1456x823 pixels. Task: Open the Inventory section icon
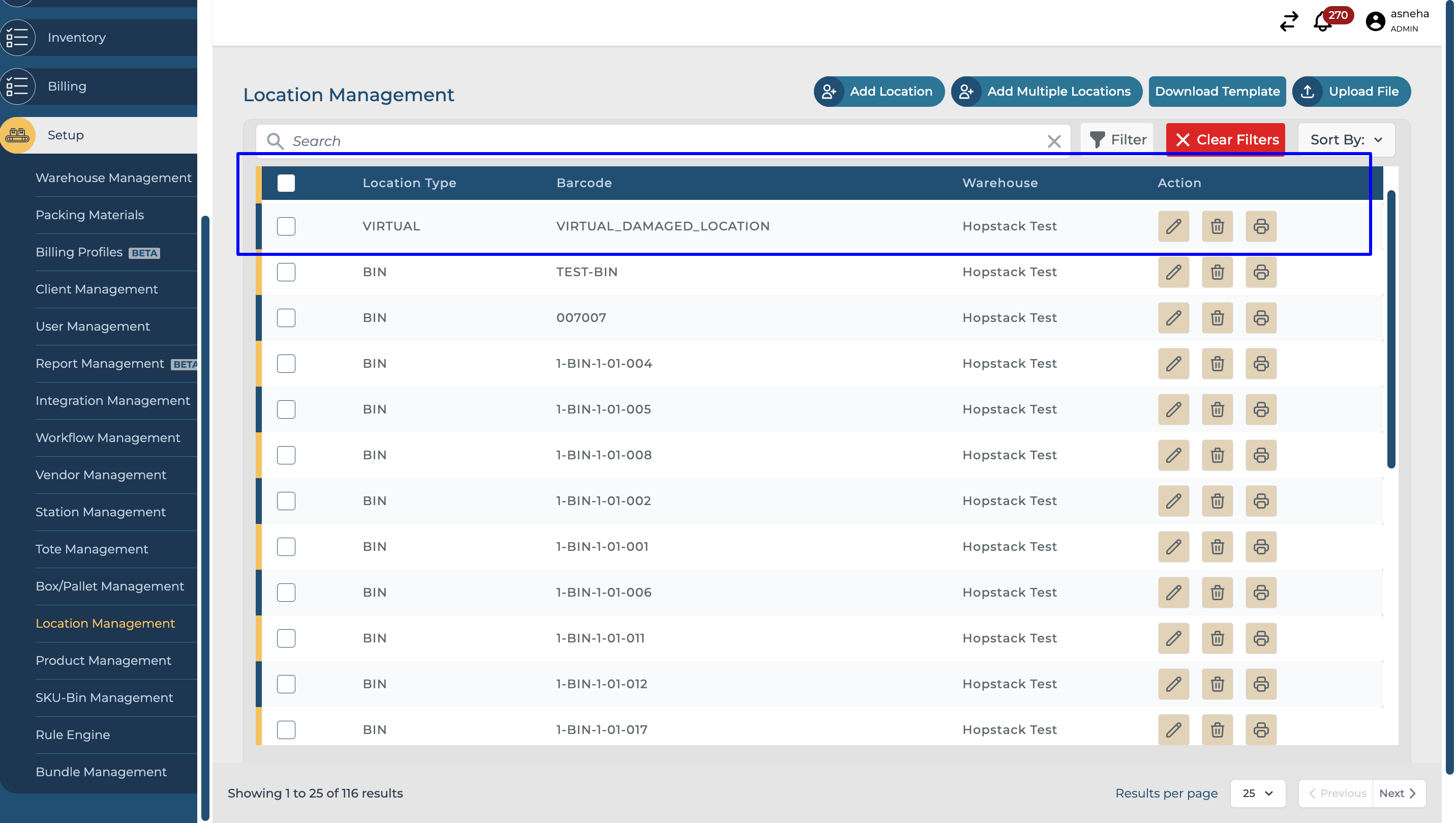pyautogui.click(x=17, y=37)
